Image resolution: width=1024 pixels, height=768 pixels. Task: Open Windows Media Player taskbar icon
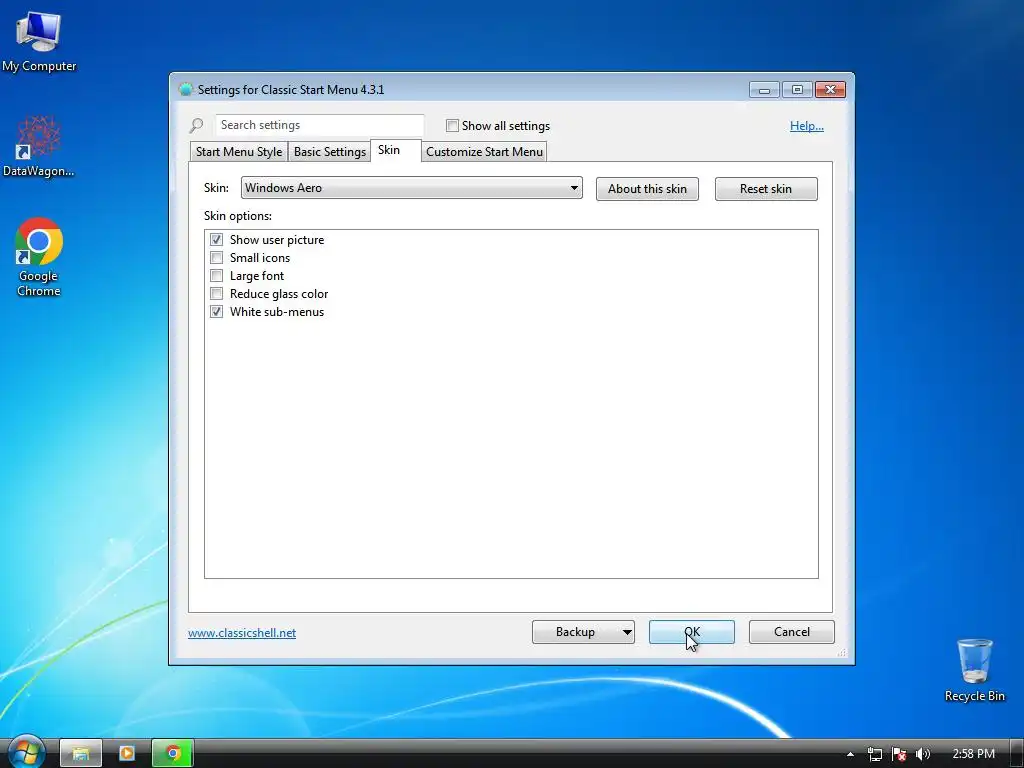[x=127, y=753]
